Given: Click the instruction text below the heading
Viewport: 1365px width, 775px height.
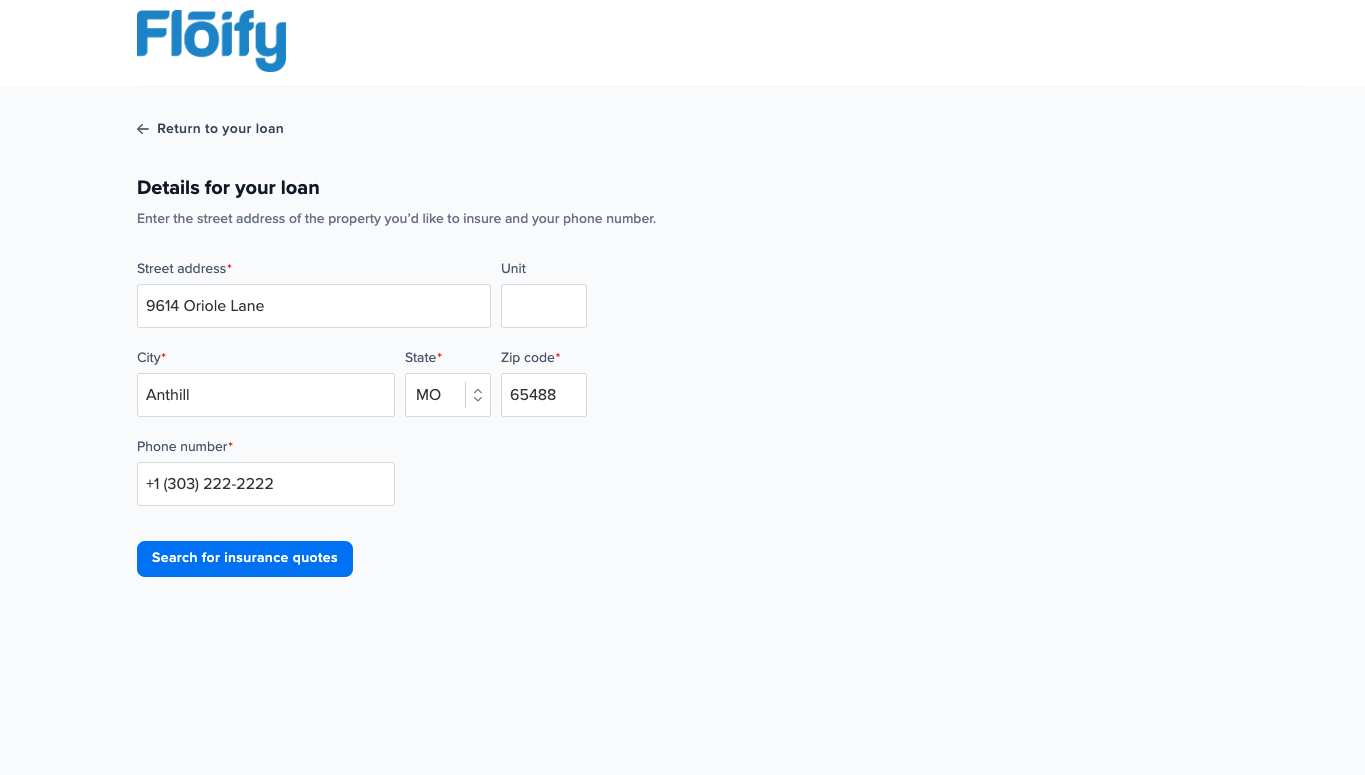Looking at the screenshot, I should coord(396,218).
